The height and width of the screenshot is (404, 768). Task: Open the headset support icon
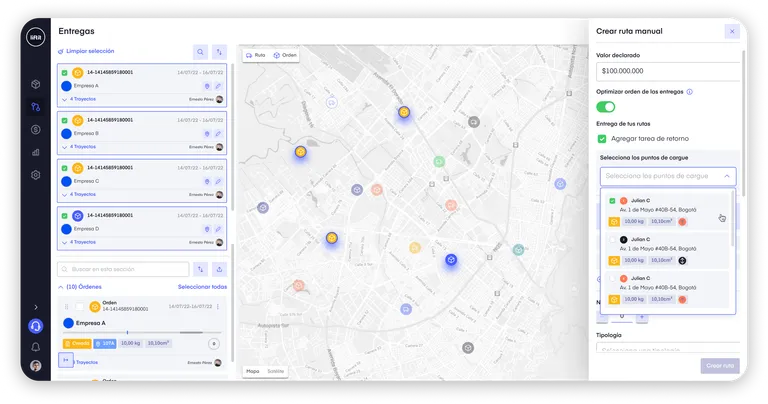(x=35, y=326)
